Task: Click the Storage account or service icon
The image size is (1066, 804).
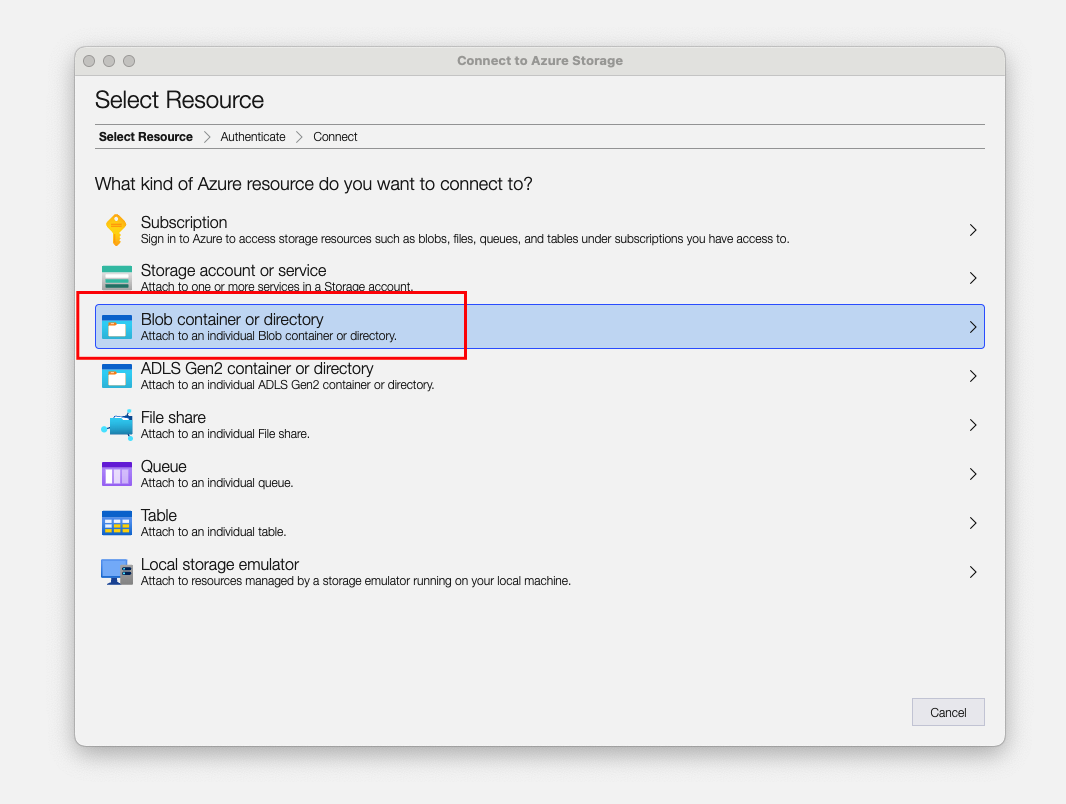Action: 116,278
